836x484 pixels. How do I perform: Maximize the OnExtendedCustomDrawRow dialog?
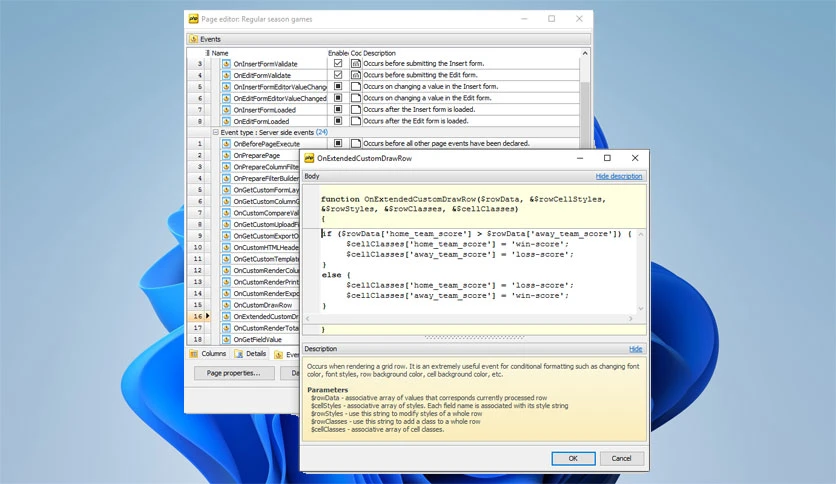(607, 158)
